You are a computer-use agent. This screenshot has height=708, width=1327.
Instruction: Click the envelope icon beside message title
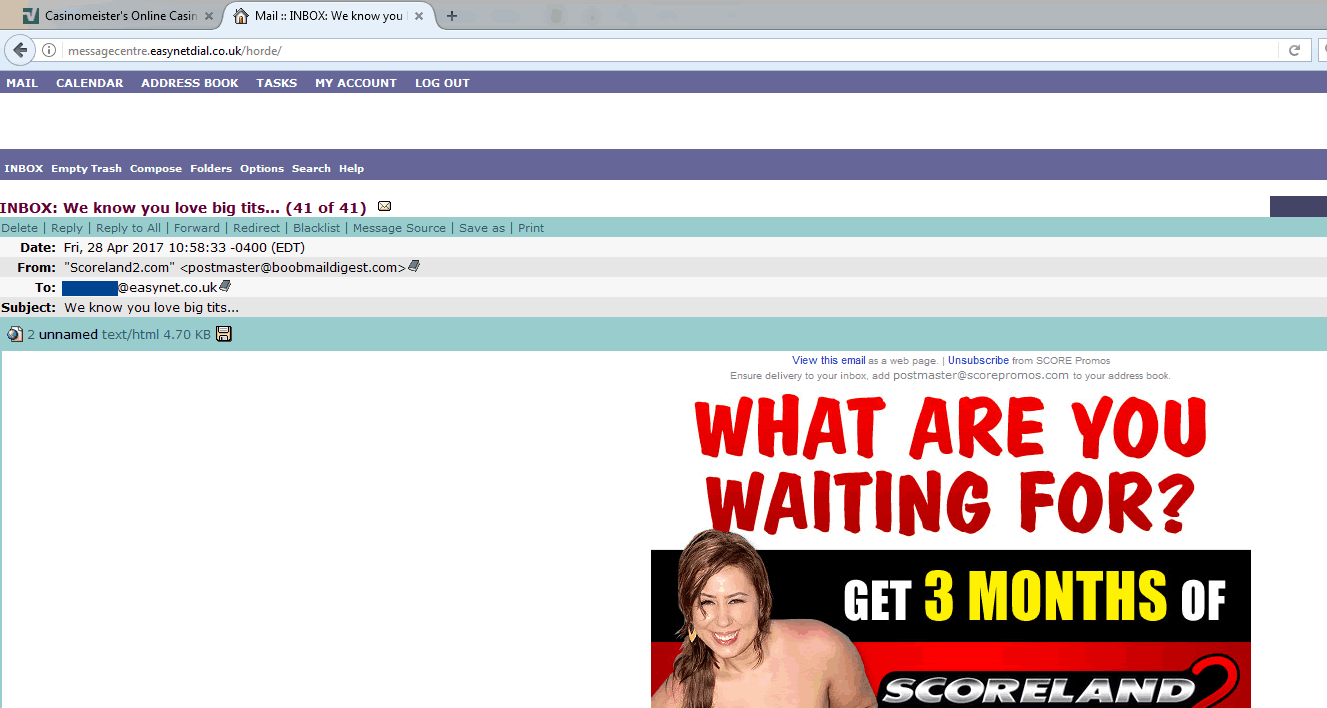coord(385,207)
